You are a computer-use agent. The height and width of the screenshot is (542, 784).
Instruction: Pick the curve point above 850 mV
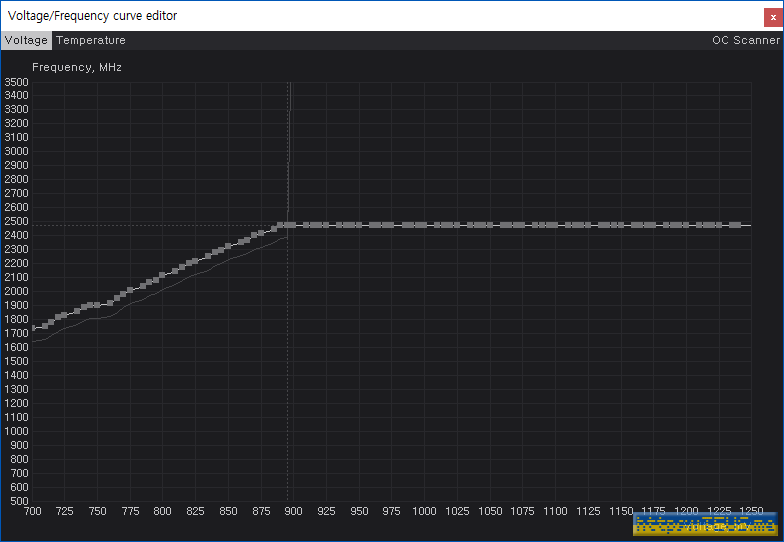pyautogui.click(x=228, y=246)
